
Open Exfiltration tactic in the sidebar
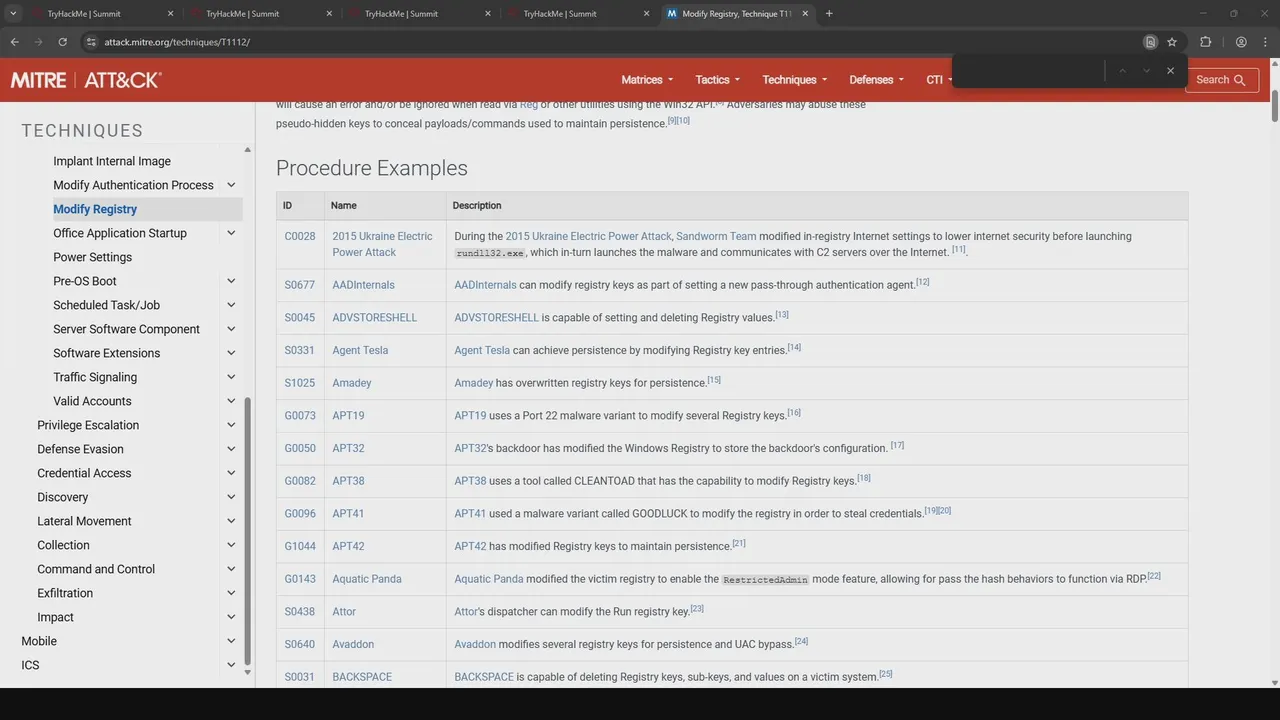point(65,593)
